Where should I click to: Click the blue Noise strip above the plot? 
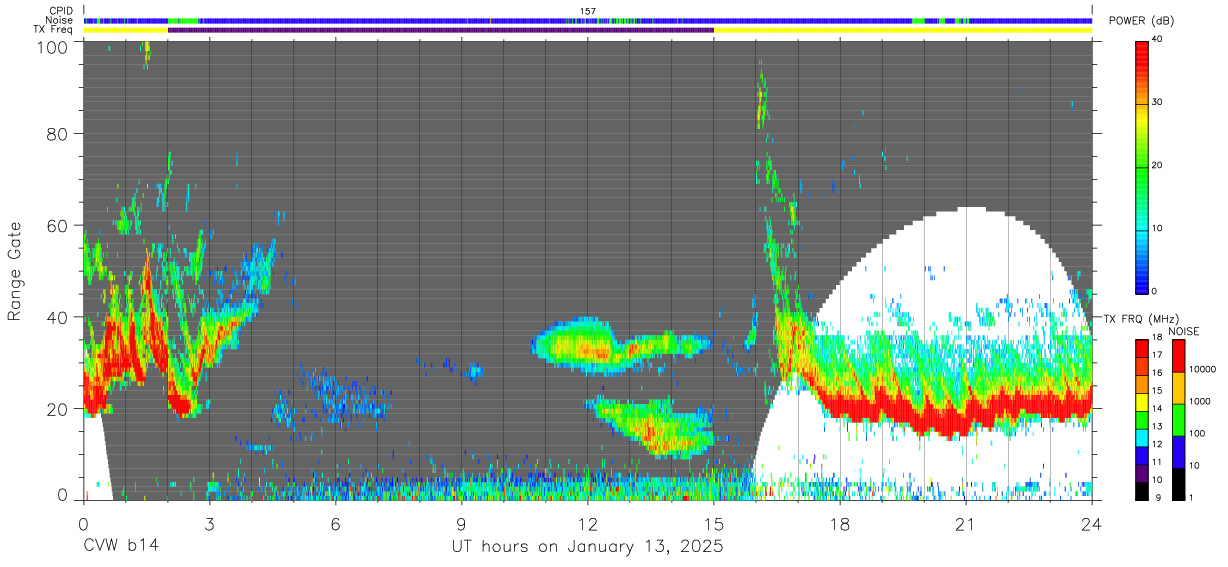pos(588,20)
